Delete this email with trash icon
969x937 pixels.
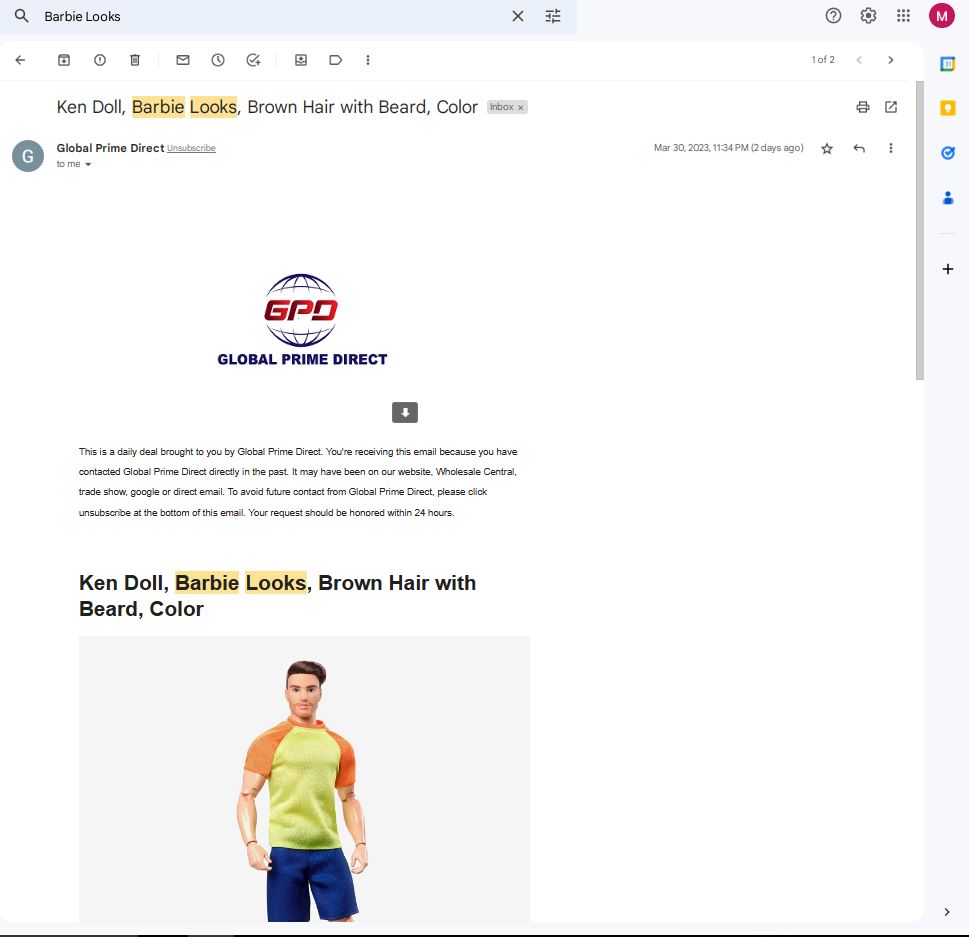click(x=135, y=60)
